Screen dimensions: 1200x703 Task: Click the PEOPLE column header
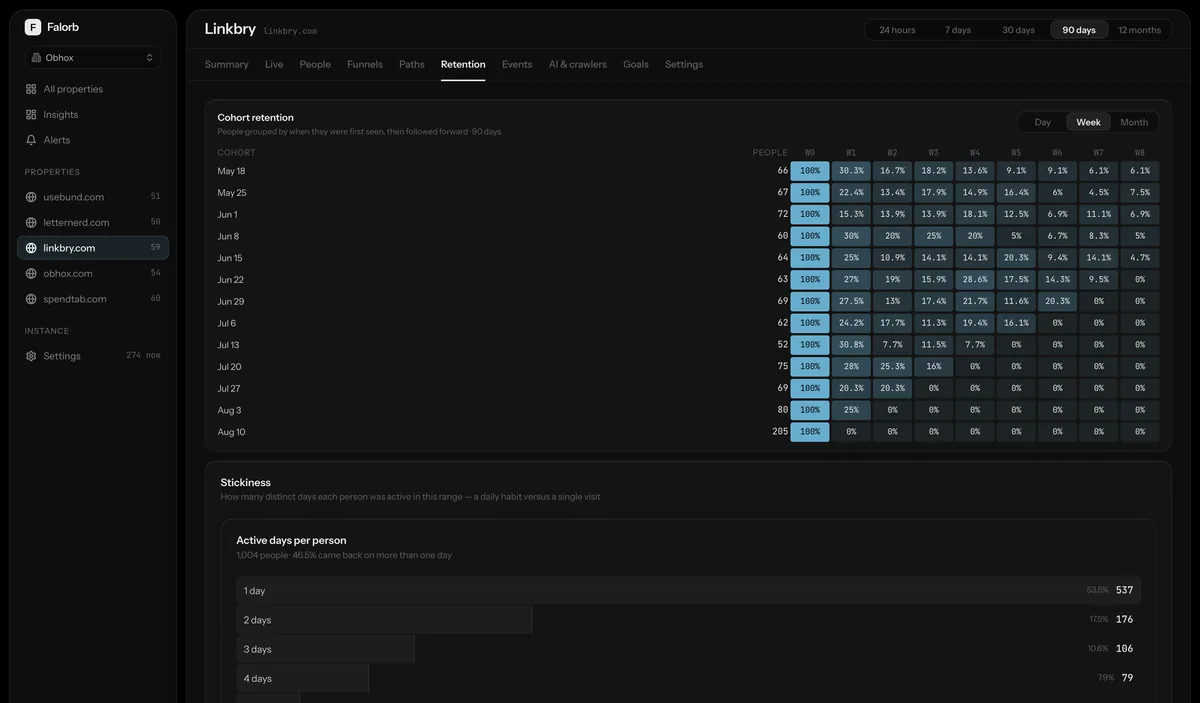click(770, 152)
